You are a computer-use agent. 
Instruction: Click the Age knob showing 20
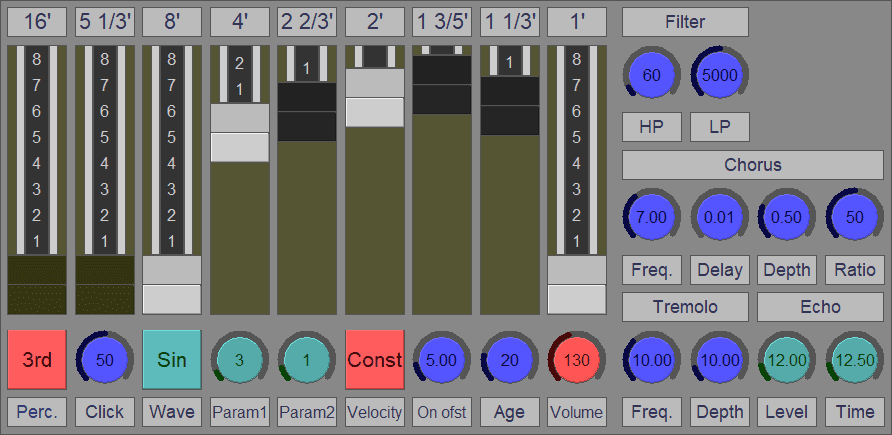coord(509,360)
